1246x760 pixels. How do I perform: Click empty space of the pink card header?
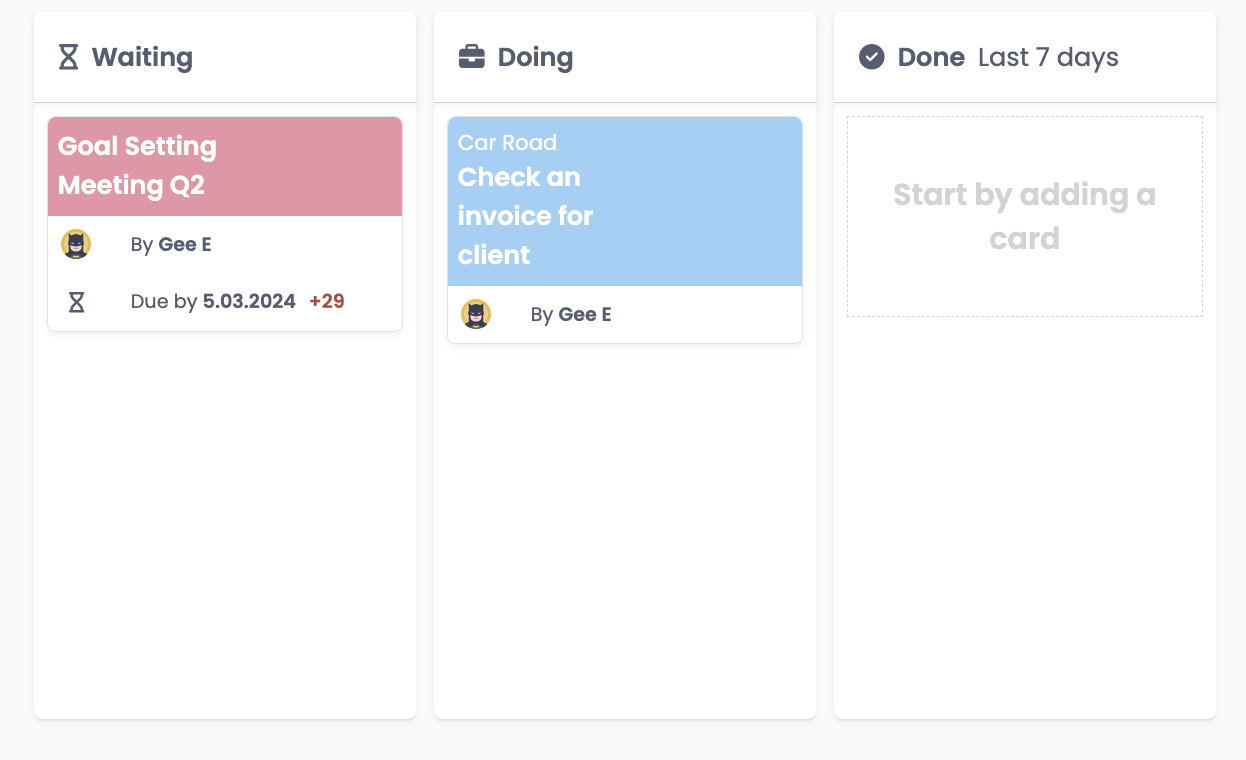tap(320, 166)
